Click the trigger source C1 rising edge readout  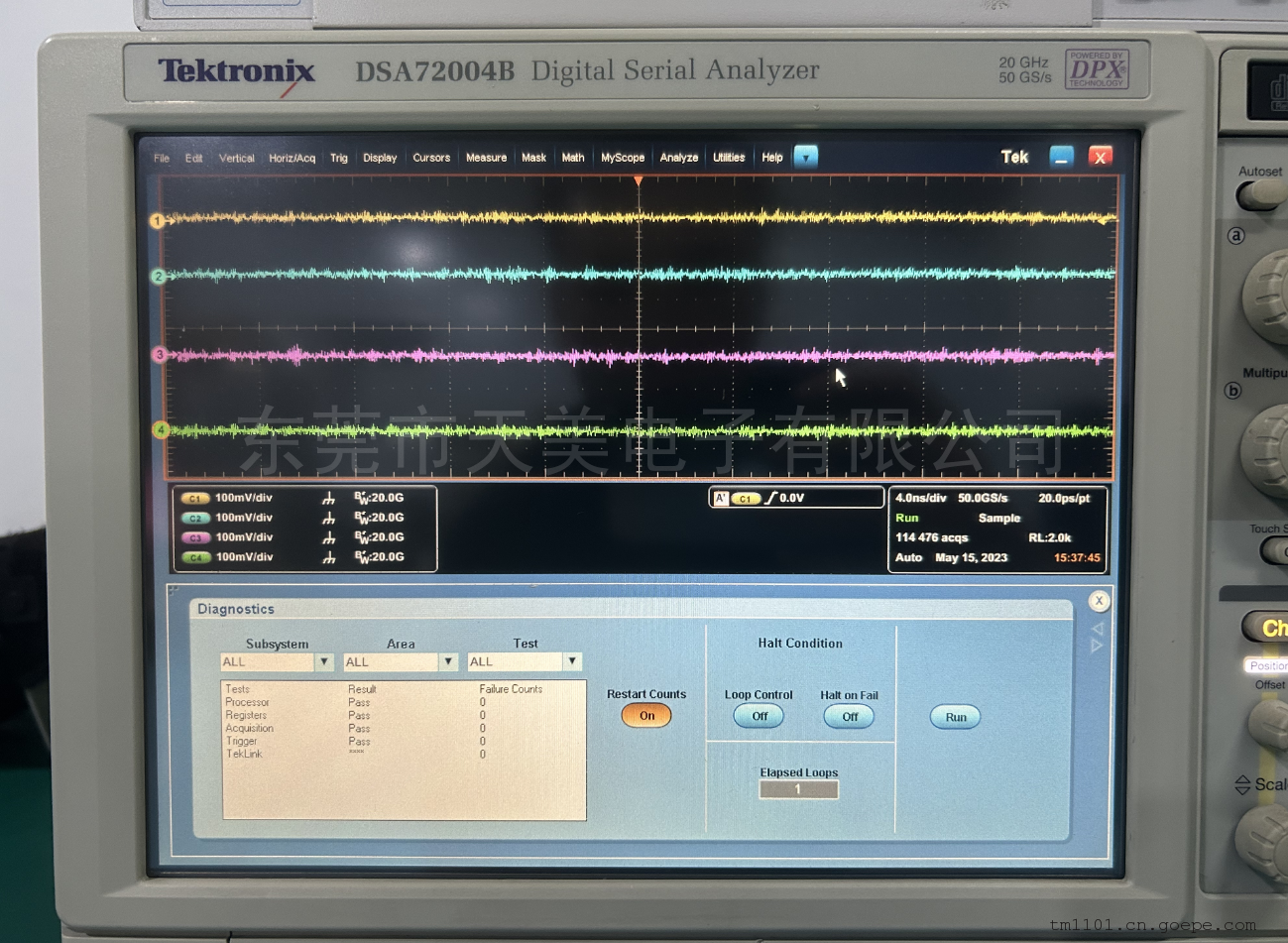[768, 499]
